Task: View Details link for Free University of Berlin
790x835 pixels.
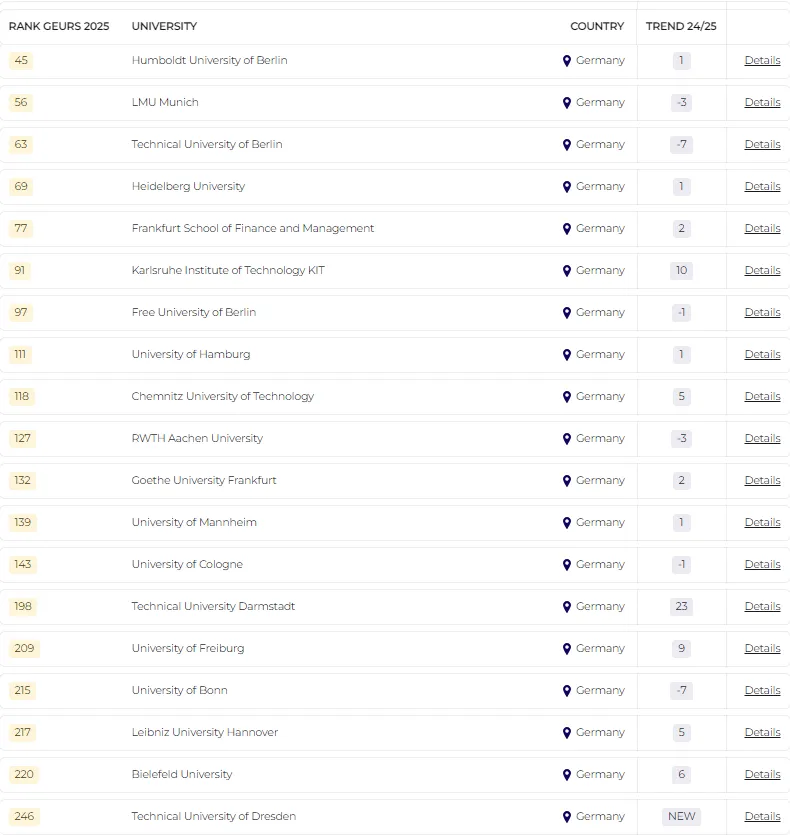Action: pos(762,313)
